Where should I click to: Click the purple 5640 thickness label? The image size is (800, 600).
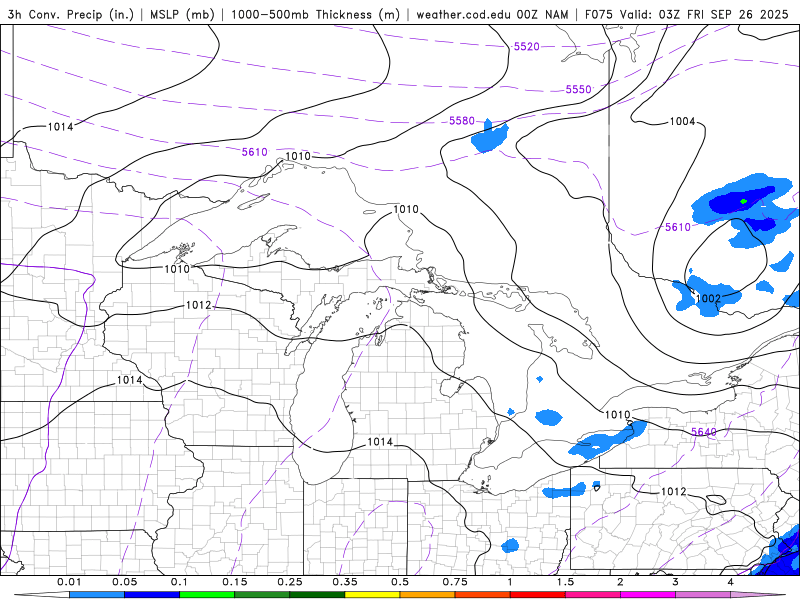coord(704,432)
